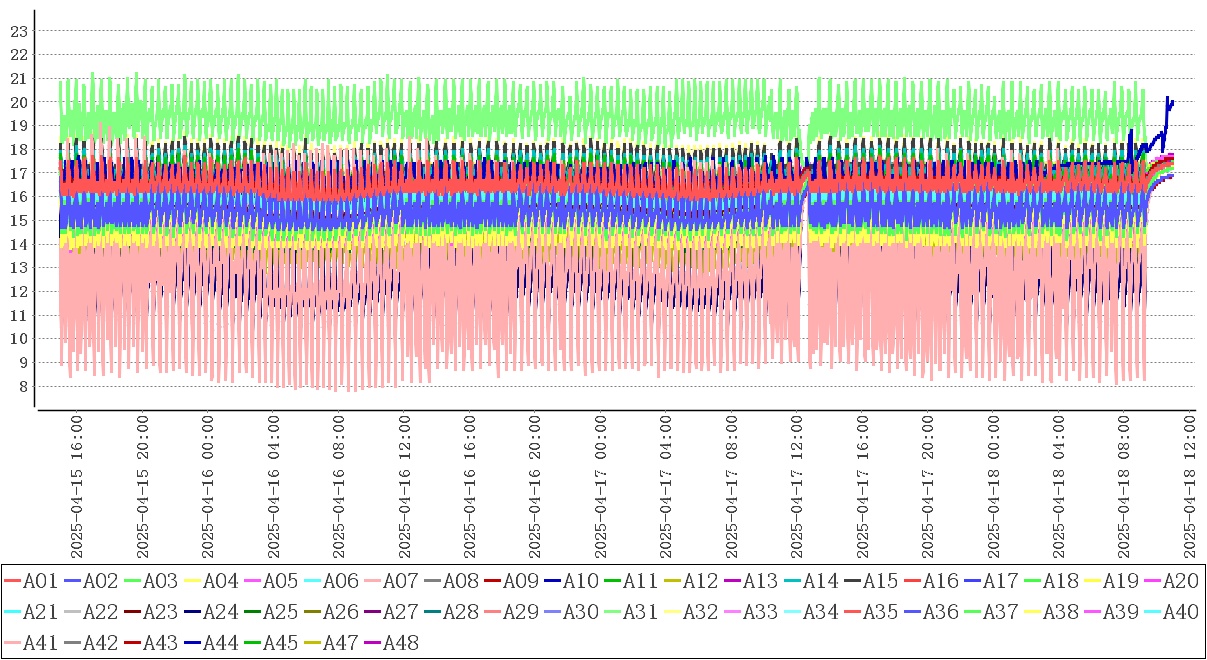Select the A48 legend item

click(x=400, y=643)
